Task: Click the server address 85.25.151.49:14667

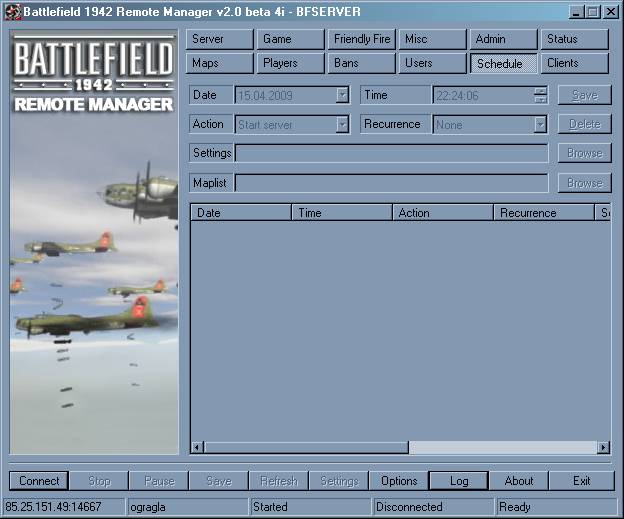Action: click(x=53, y=507)
